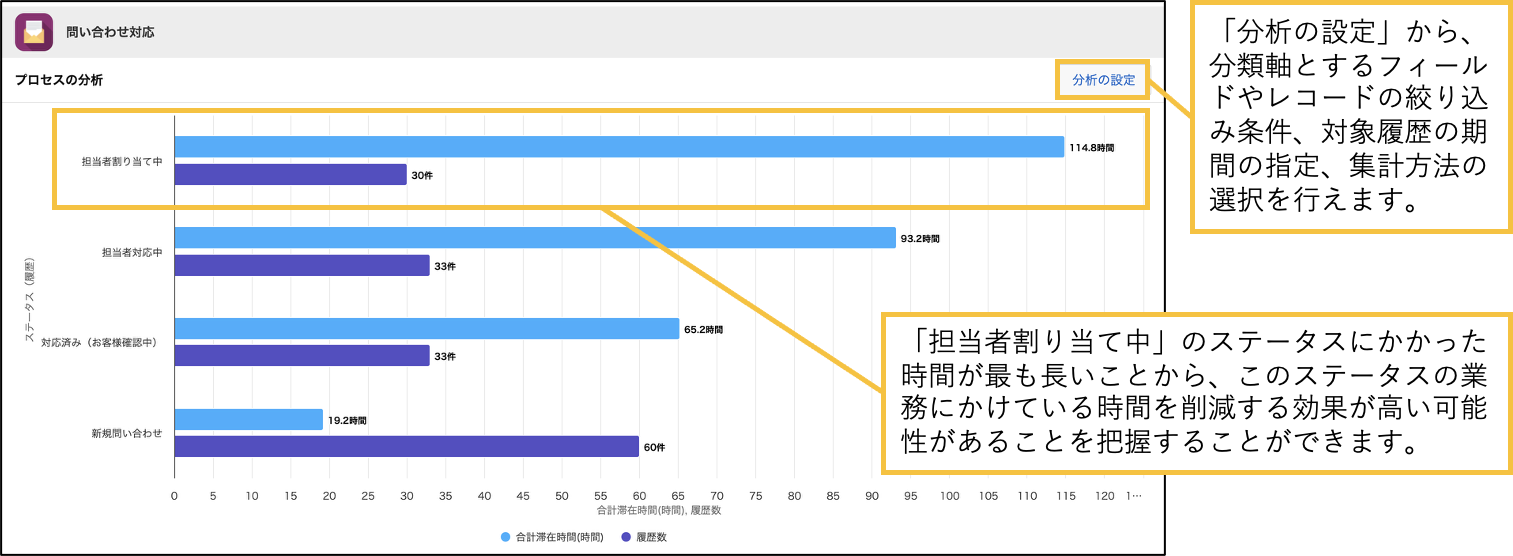Click the 60件 value label
Screen dimensions: 1513x556
654,448
